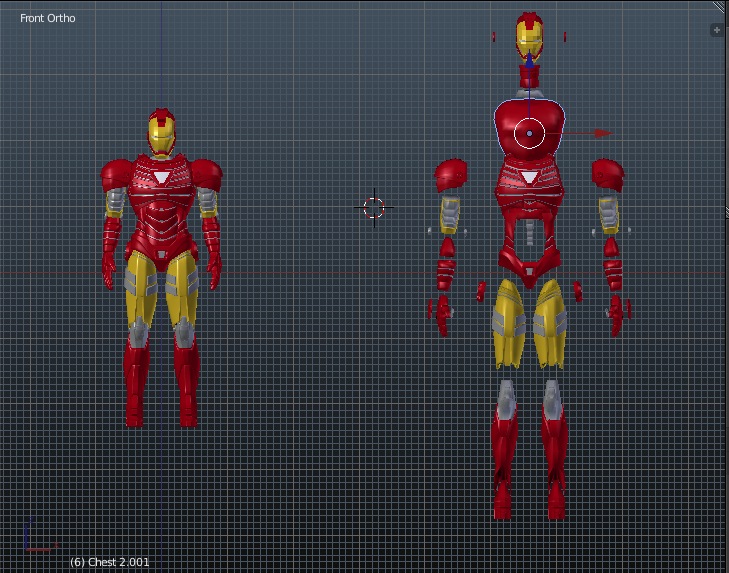Click the white circle transform manipulator center
This screenshot has width=729, height=573.
529,133
